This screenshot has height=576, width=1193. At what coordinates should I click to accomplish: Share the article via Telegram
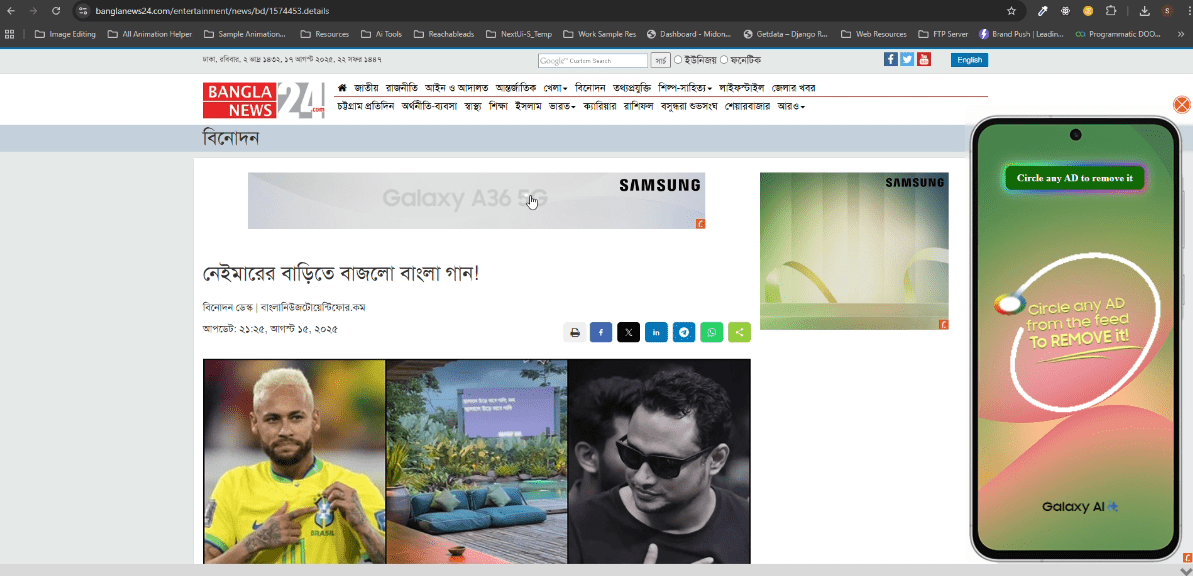pos(684,333)
